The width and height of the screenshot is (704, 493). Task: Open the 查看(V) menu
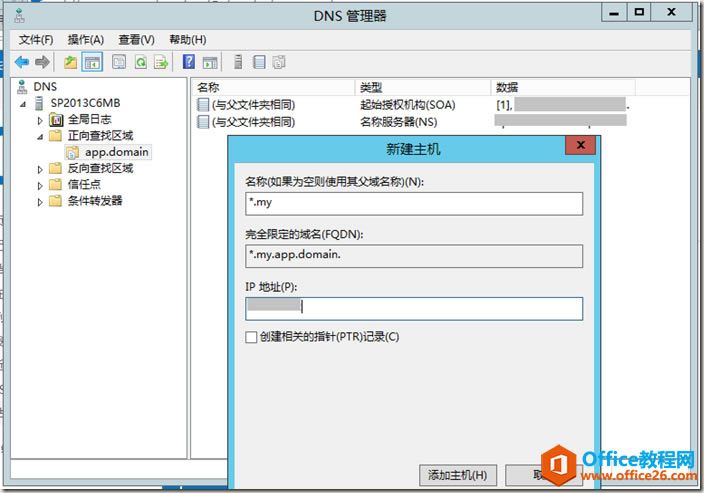tap(136, 40)
